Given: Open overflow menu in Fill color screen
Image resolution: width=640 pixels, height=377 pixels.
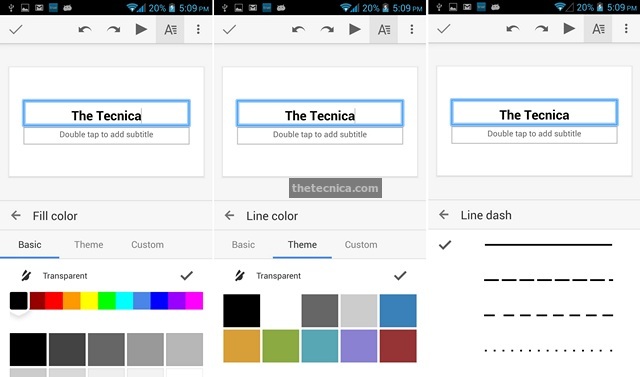Looking at the screenshot, I should click(198, 29).
